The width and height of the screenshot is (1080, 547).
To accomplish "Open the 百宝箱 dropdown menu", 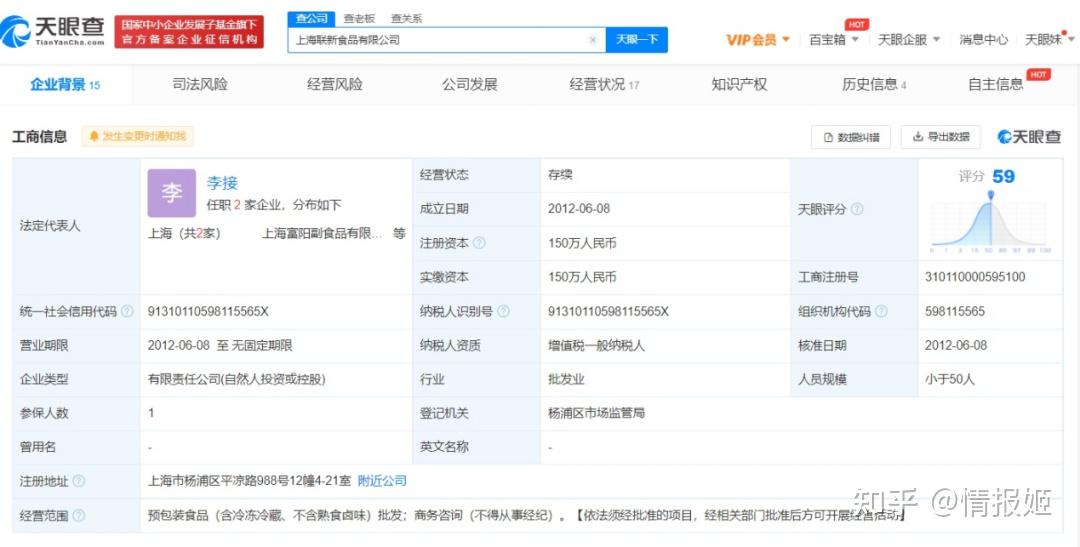I will (x=833, y=40).
